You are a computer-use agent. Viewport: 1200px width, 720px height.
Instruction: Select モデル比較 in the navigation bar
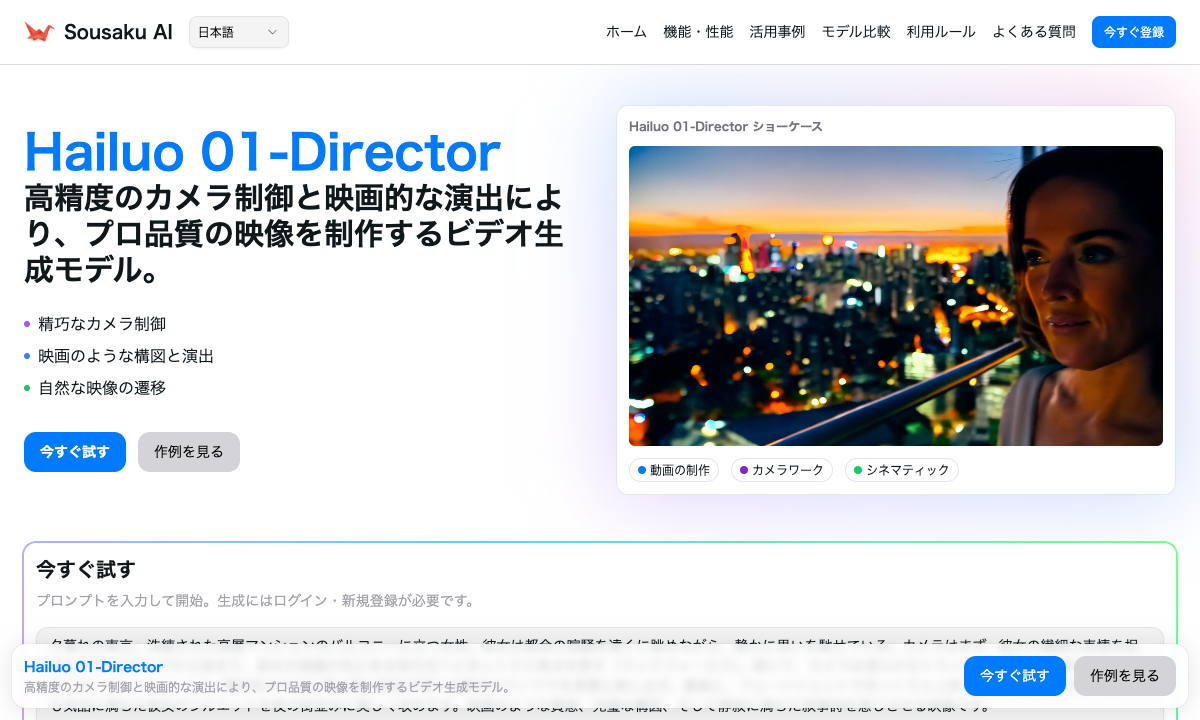[x=856, y=31]
